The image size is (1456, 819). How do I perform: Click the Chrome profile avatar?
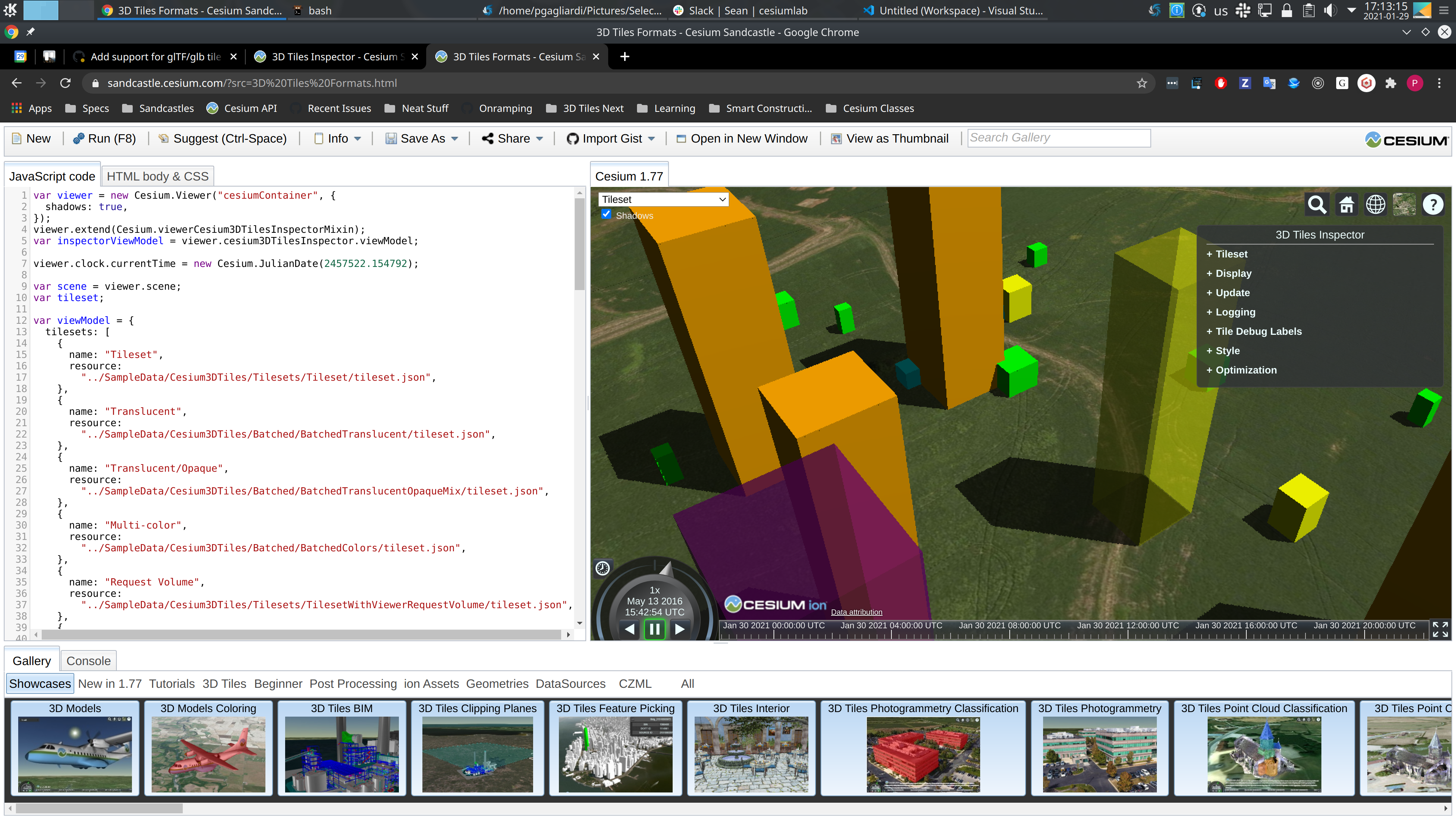(1415, 83)
